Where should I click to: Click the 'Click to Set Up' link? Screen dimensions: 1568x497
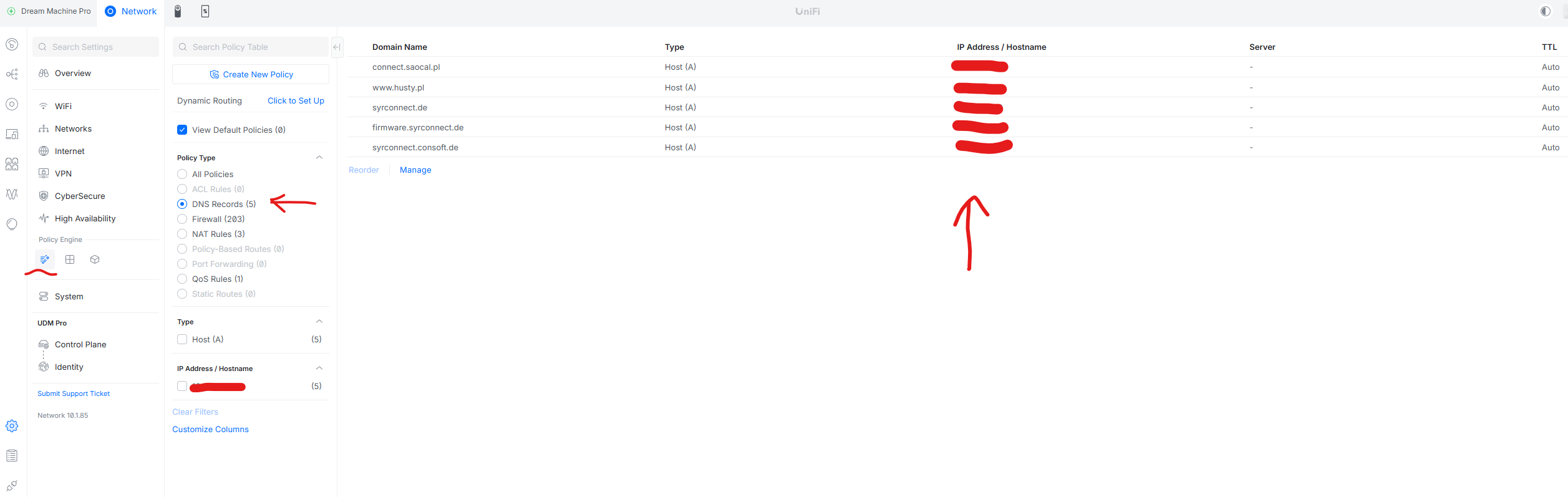[296, 100]
